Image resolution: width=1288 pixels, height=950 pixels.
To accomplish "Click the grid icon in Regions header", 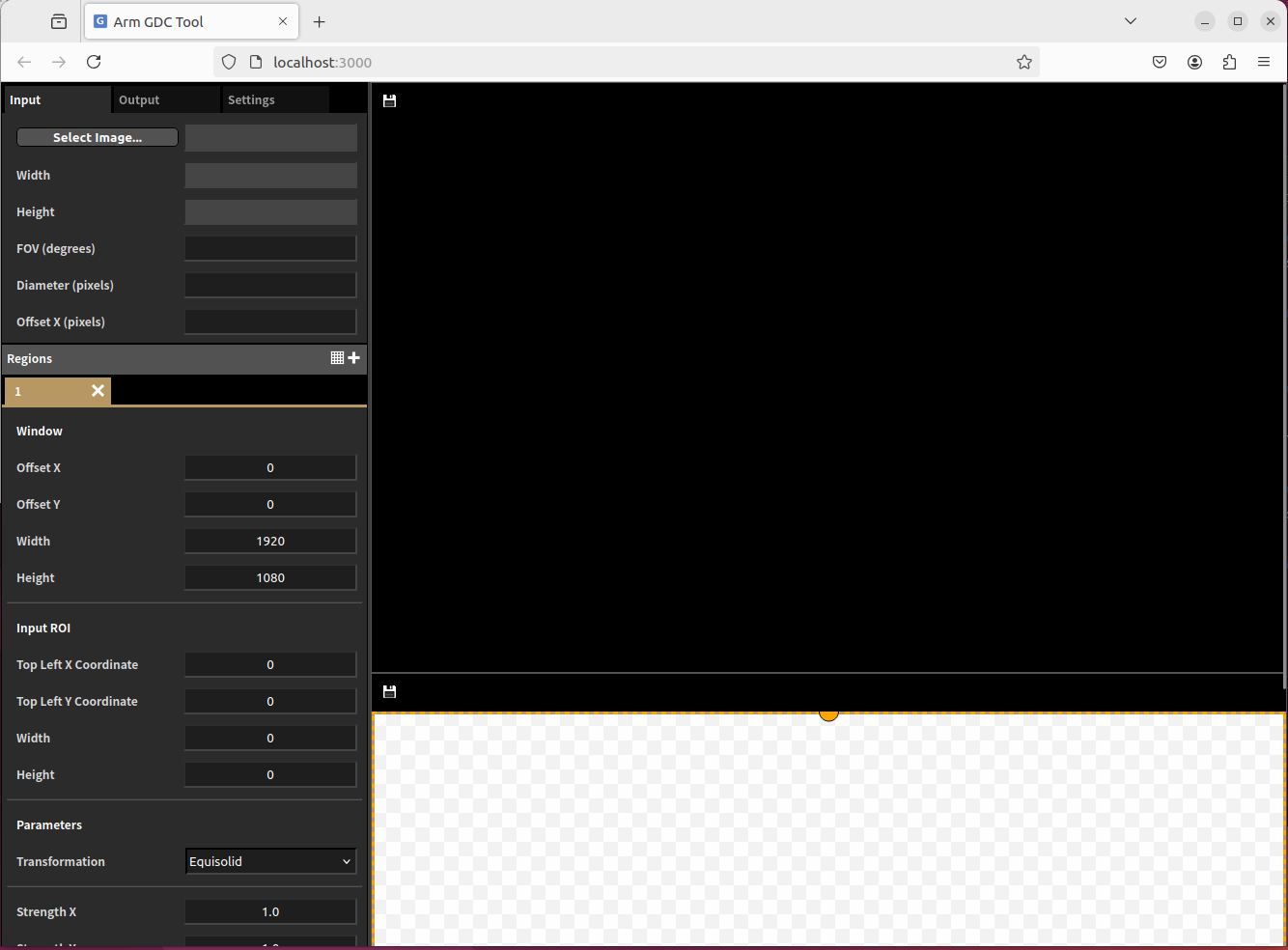I will click(x=337, y=358).
